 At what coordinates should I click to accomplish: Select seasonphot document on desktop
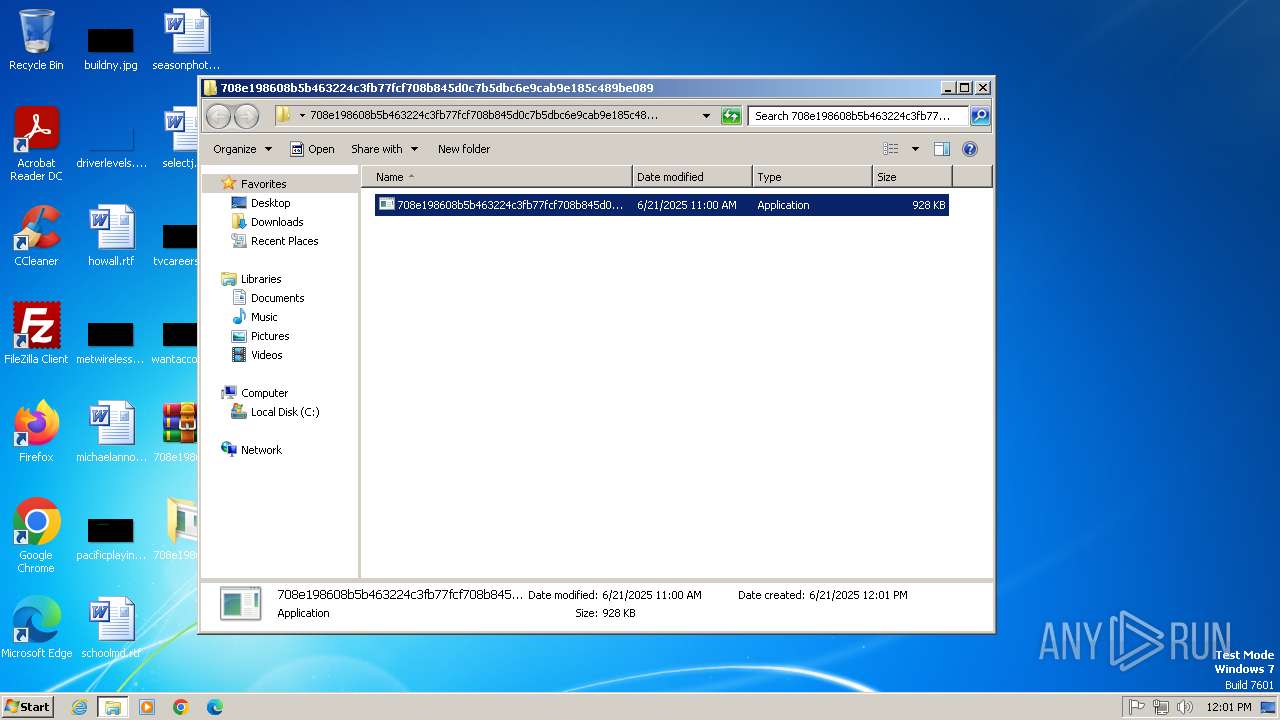[187, 40]
